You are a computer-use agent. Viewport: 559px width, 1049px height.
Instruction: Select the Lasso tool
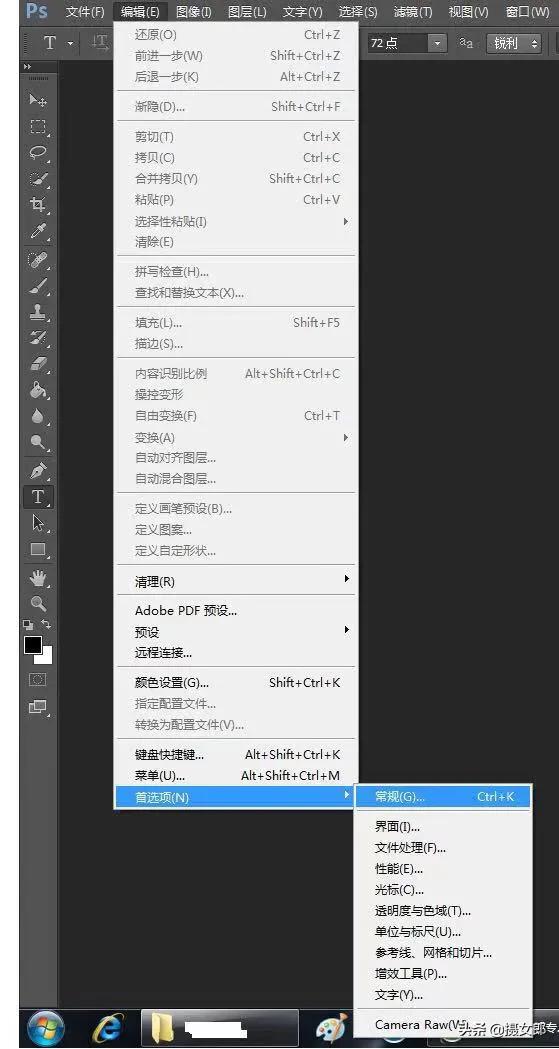point(38,153)
